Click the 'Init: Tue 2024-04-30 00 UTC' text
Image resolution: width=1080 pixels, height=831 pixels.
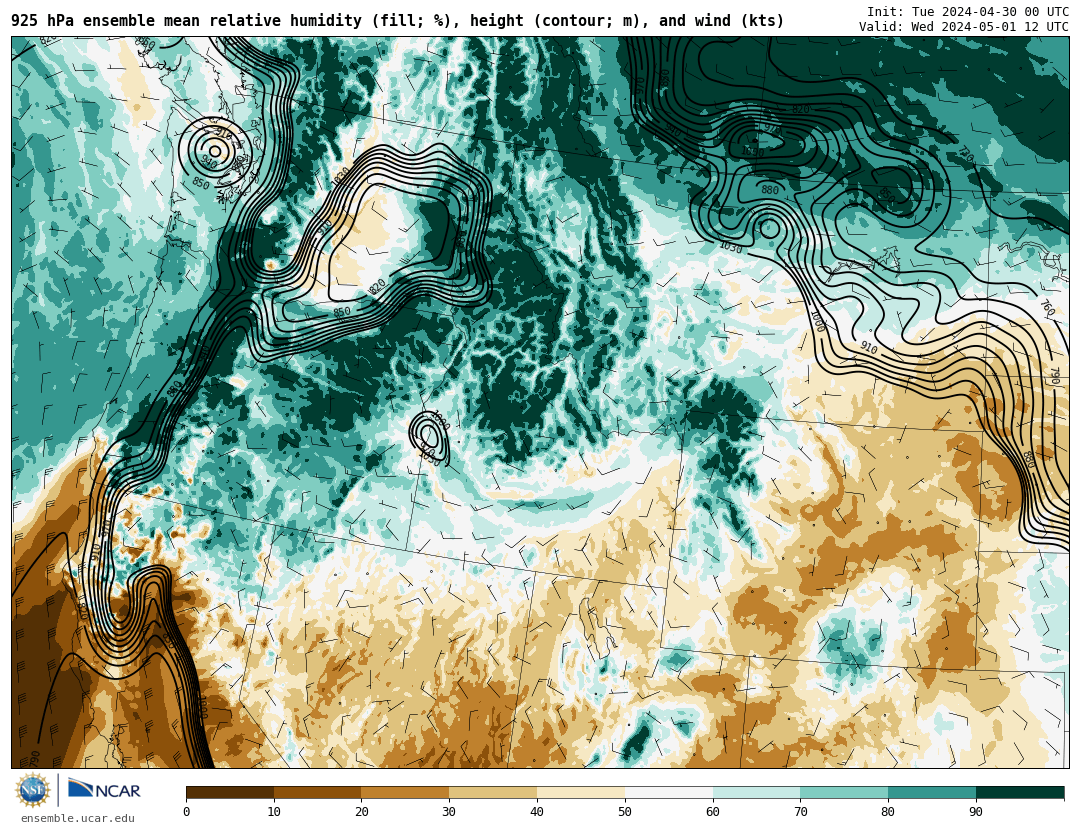point(968,12)
